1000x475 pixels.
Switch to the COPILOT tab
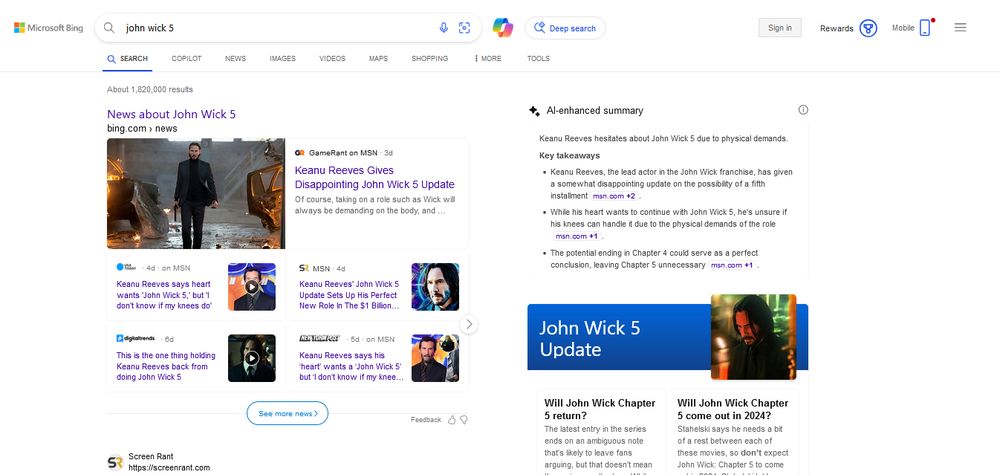pos(186,59)
